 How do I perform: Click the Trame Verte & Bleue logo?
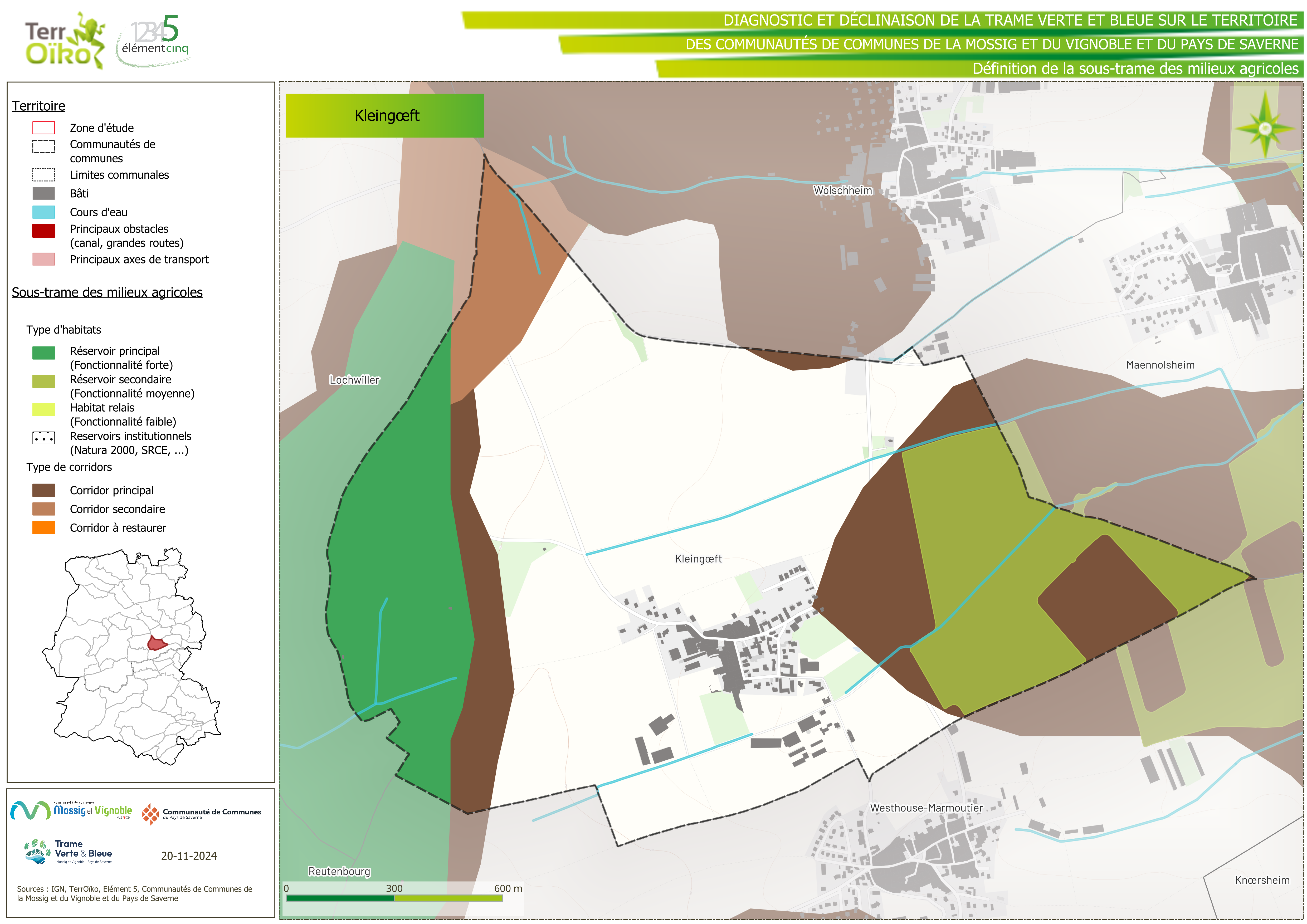[x=69, y=852]
